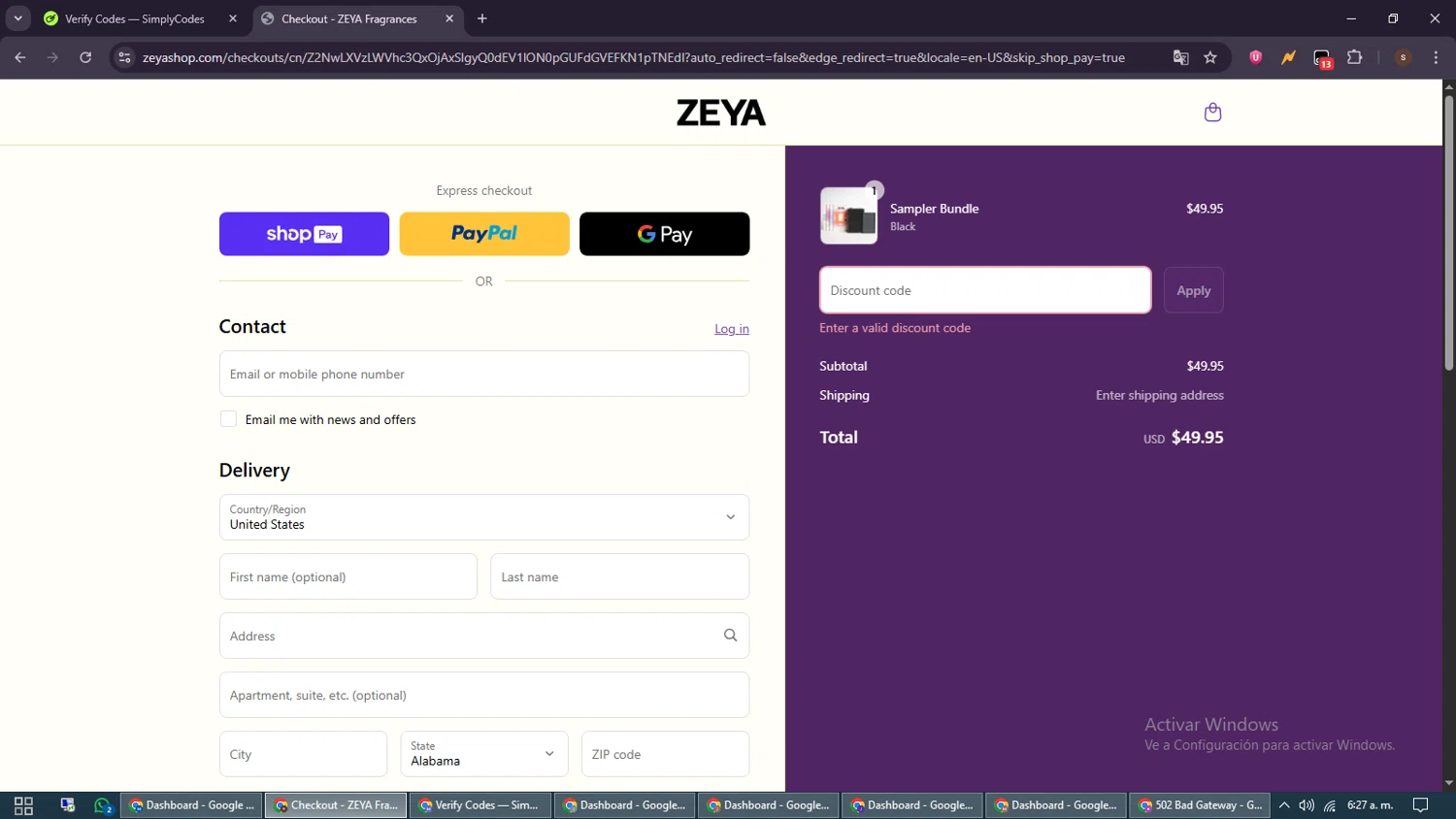Enable Email me with news and offers

point(228,419)
